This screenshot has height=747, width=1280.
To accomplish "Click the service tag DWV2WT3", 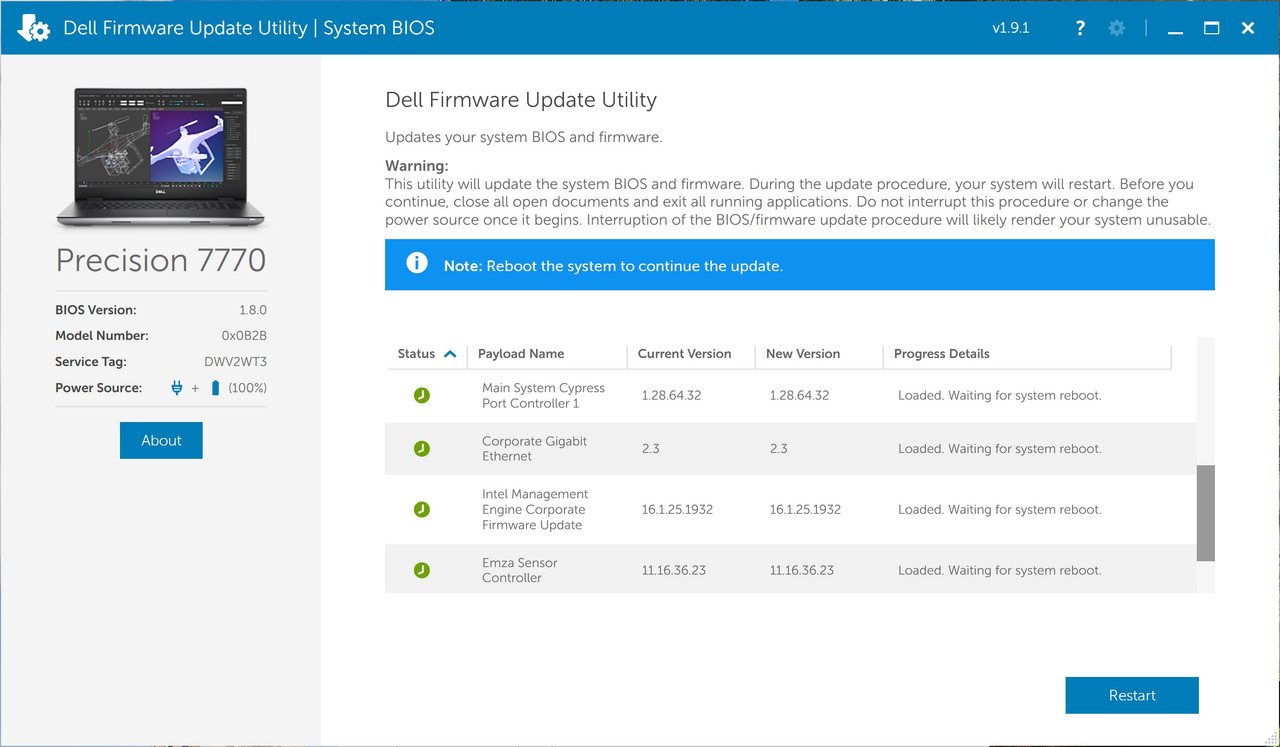I will click(x=236, y=362).
